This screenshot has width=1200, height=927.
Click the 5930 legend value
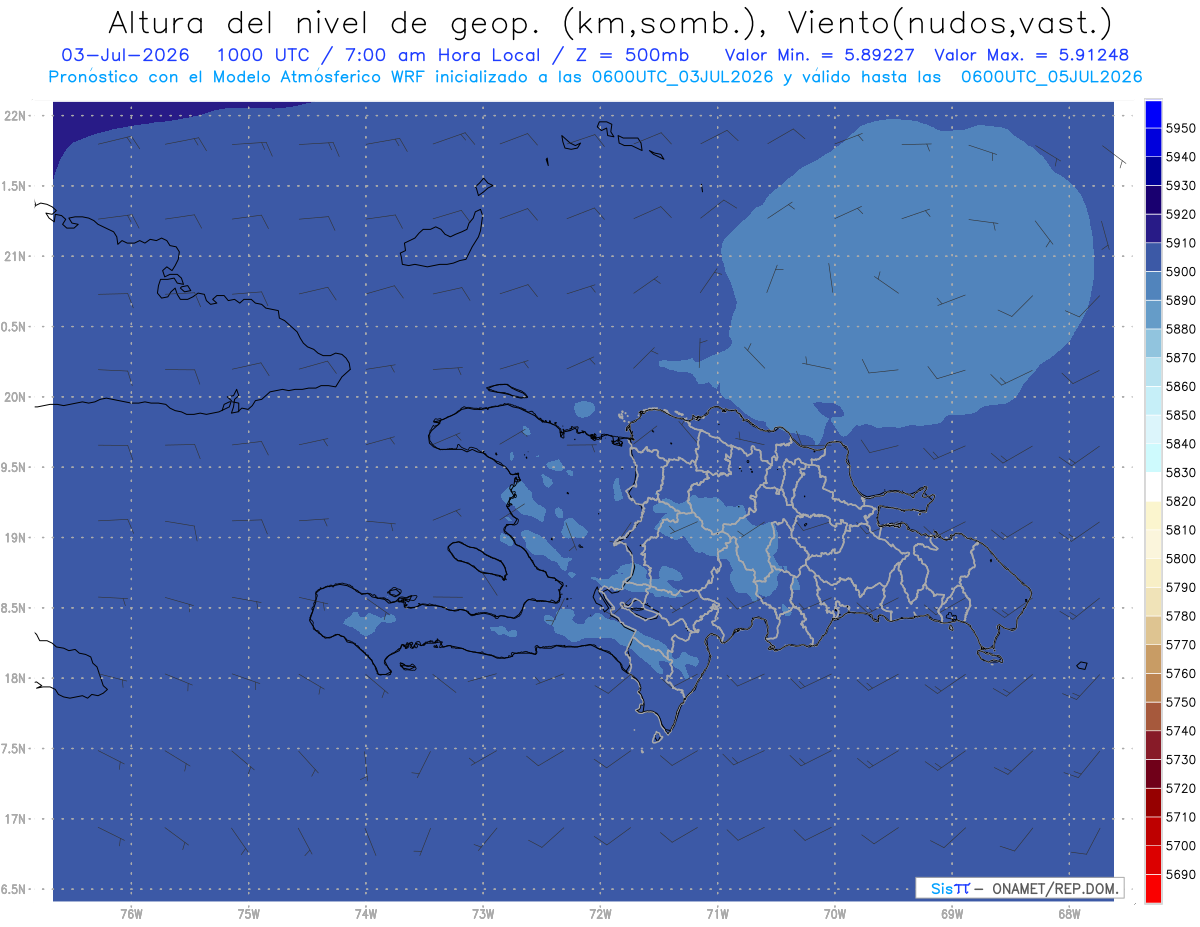1180,186
